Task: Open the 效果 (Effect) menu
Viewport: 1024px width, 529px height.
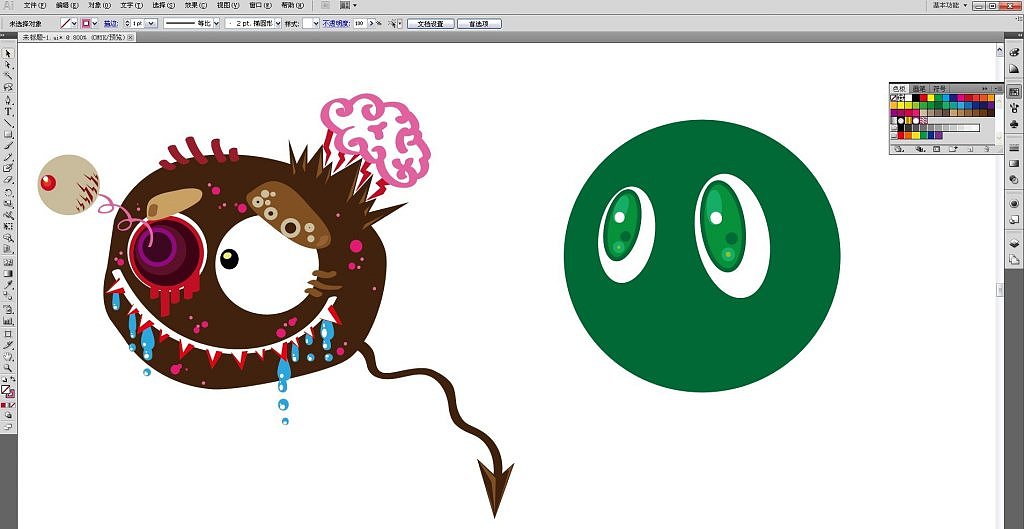Action: click(x=195, y=5)
